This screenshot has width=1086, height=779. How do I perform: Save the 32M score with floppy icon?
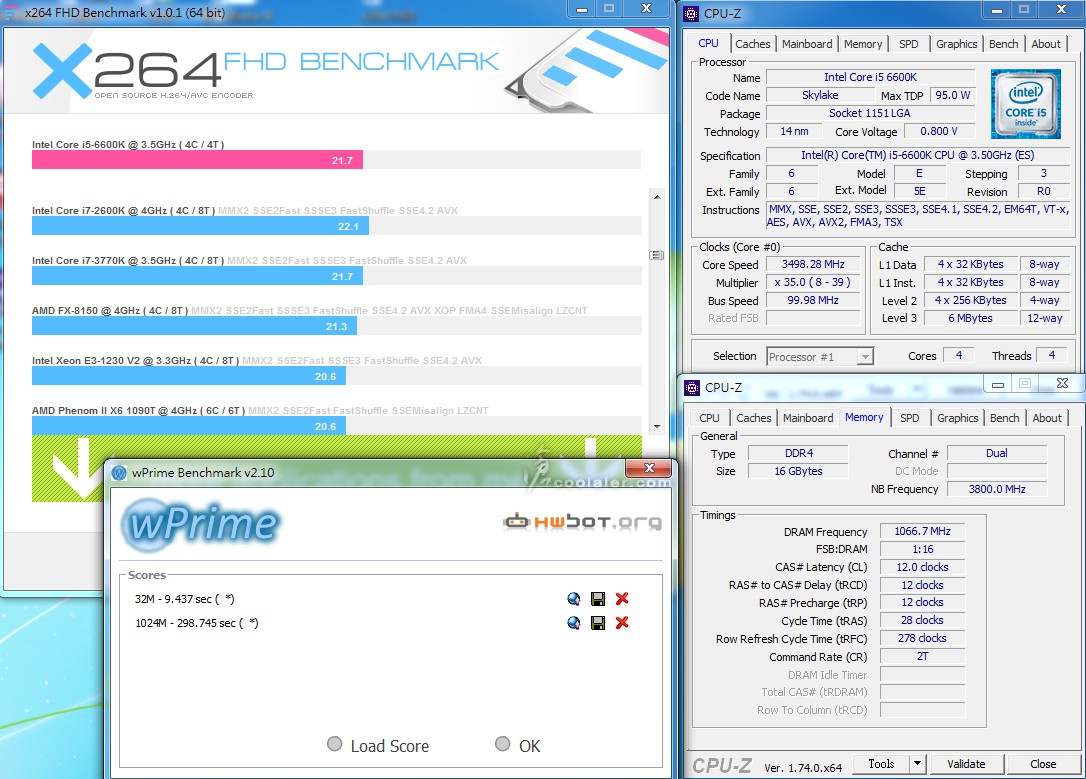[x=598, y=599]
